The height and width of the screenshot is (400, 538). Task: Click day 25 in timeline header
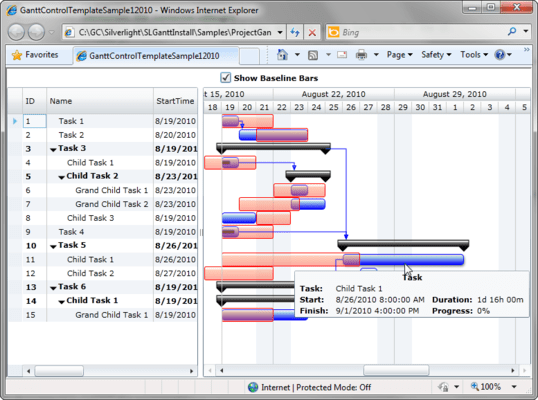(x=334, y=107)
